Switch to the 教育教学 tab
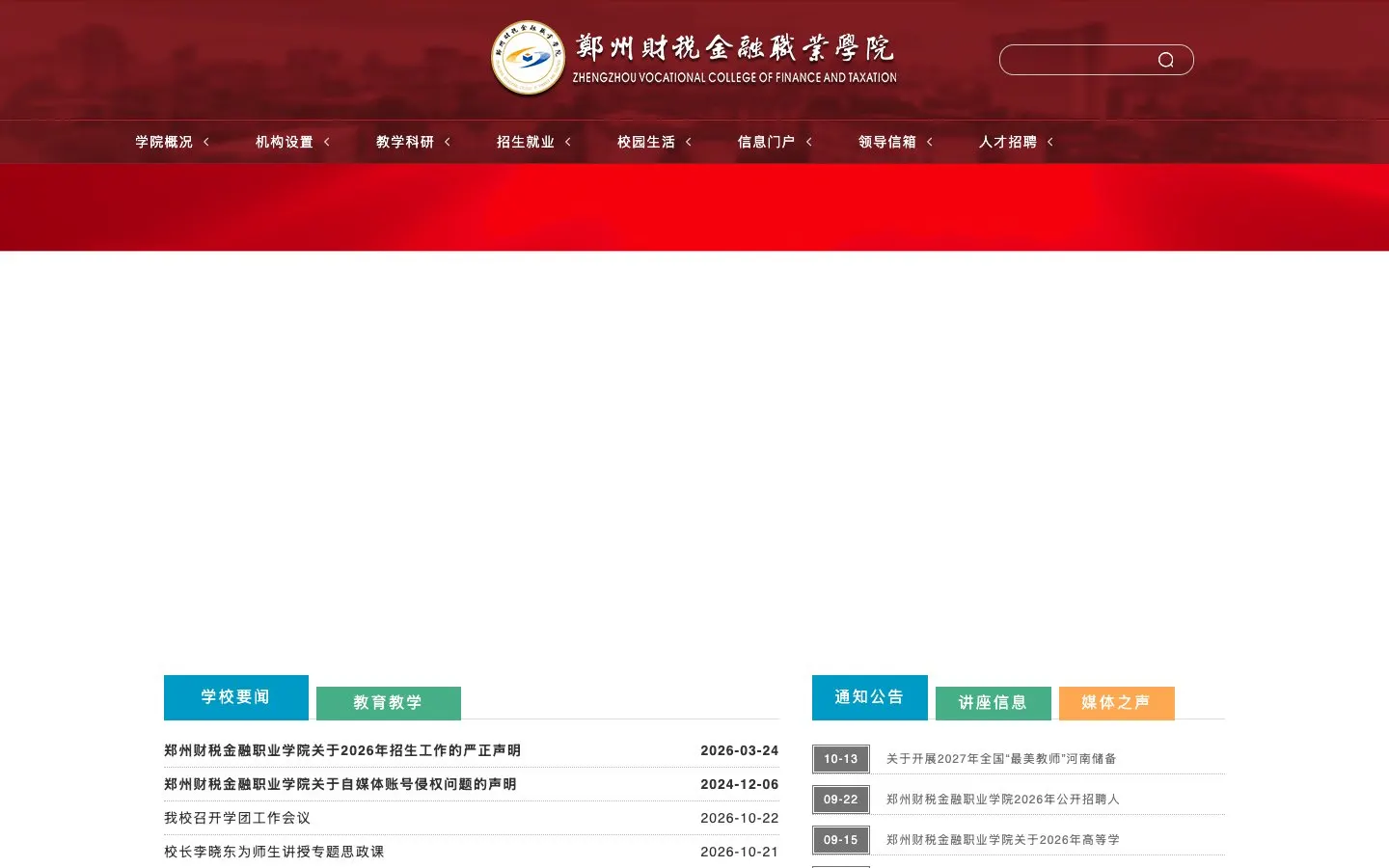Image resolution: width=1389 pixels, height=868 pixels. pos(389,703)
